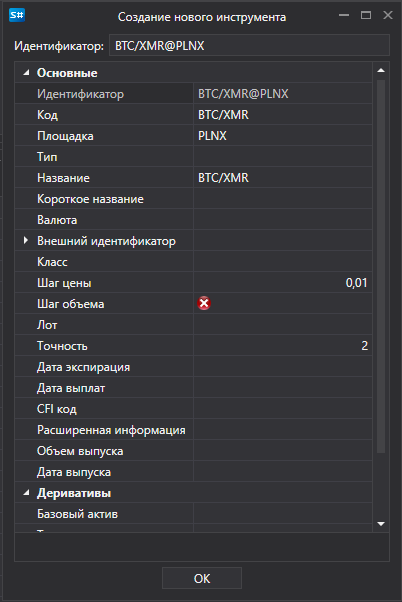Select the Лот property label
This screenshot has height=602, width=402.
[x=47, y=325]
